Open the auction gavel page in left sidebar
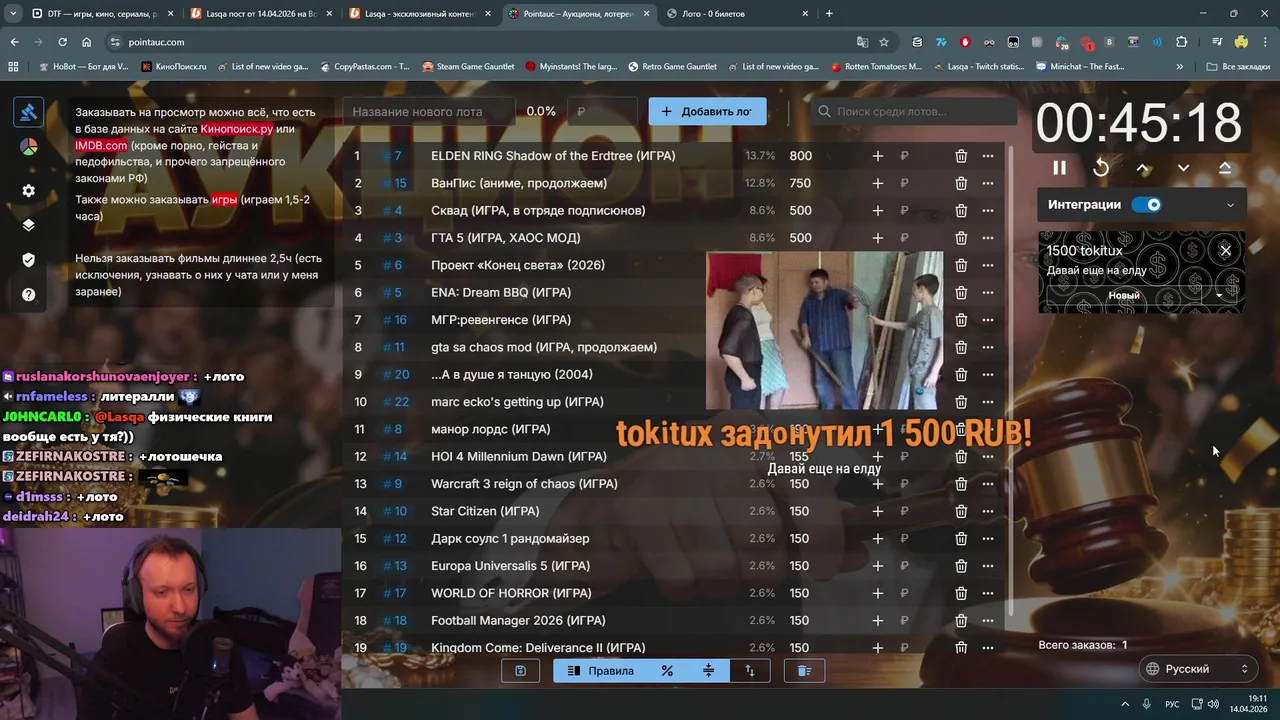The width and height of the screenshot is (1280, 720). click(28, 112)
